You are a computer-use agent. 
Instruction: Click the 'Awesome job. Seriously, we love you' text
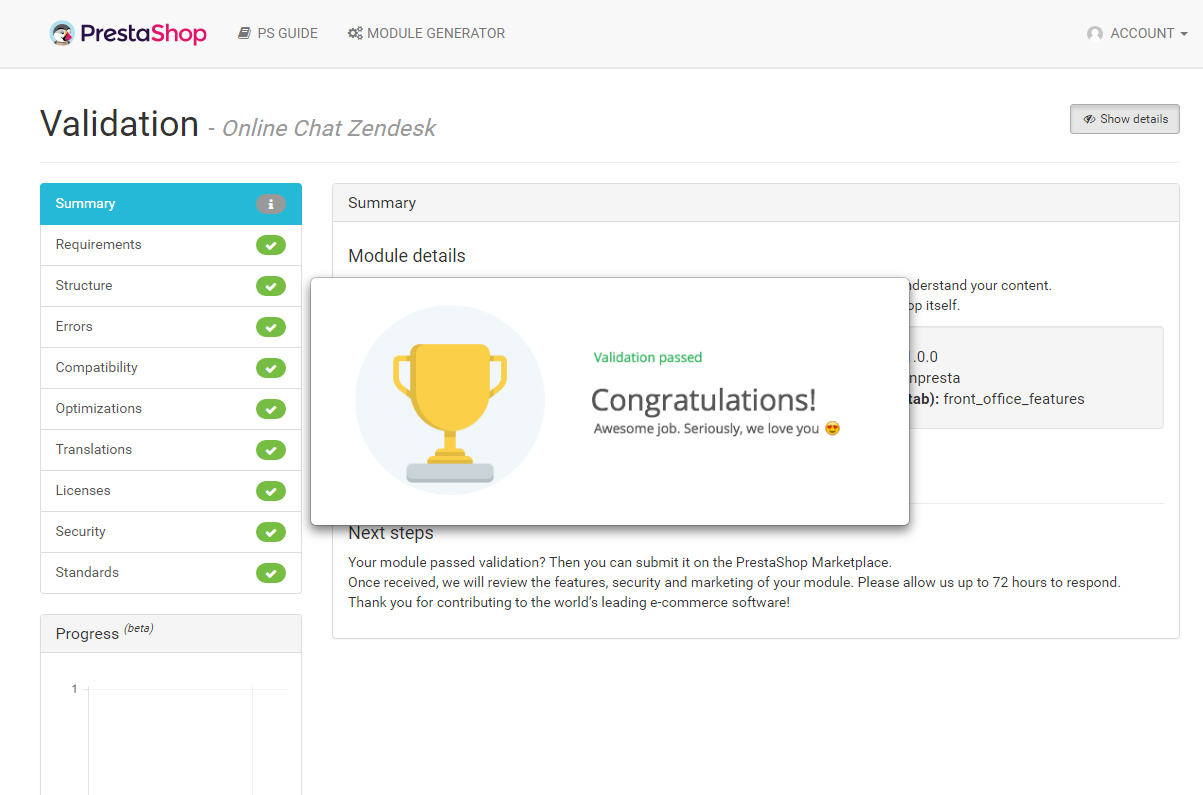tap(706, 429)
